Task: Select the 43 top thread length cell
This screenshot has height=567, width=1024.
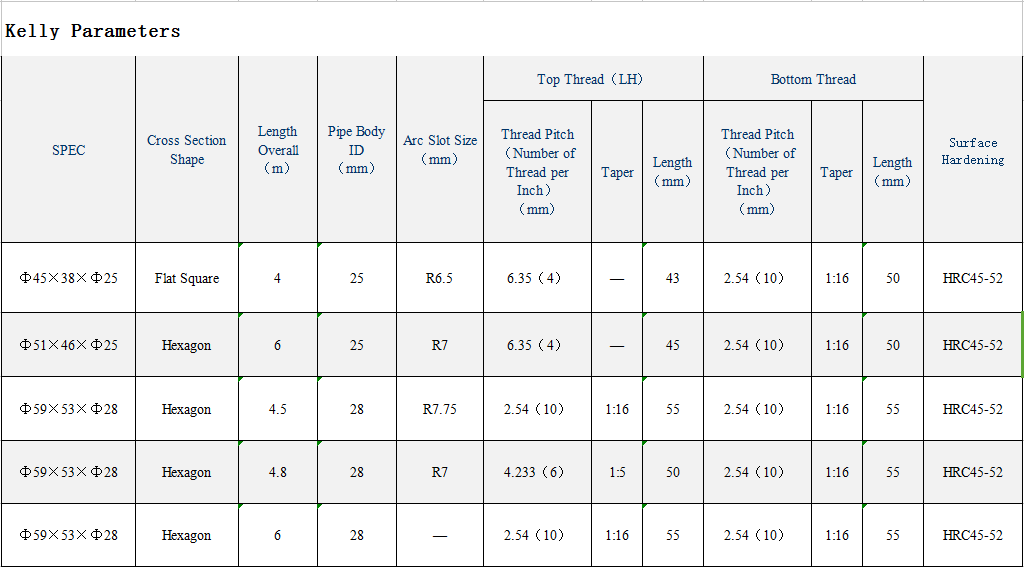Action: click(672, 278)
